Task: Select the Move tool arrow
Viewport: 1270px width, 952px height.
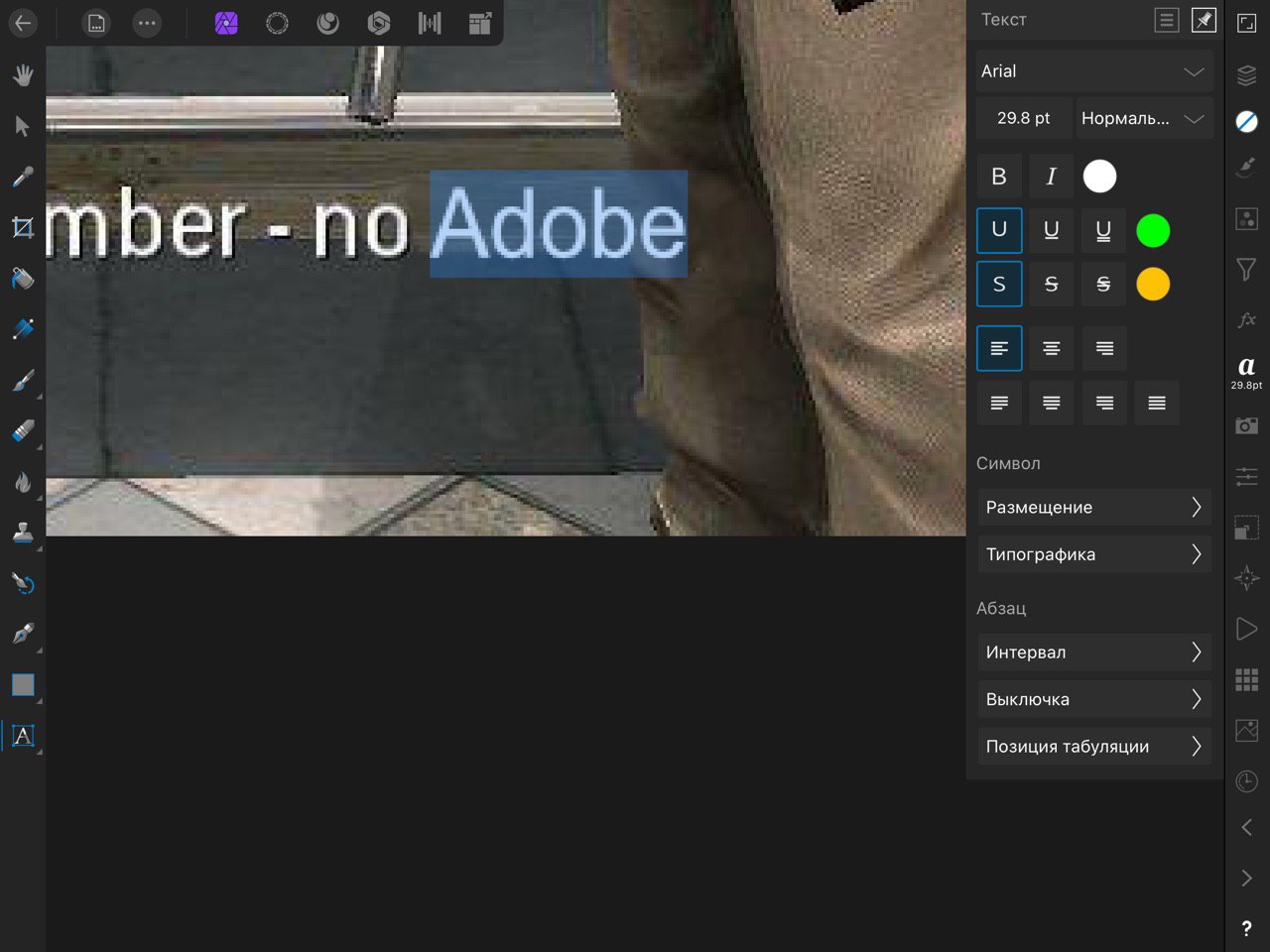Action: (x=23, y=126)
